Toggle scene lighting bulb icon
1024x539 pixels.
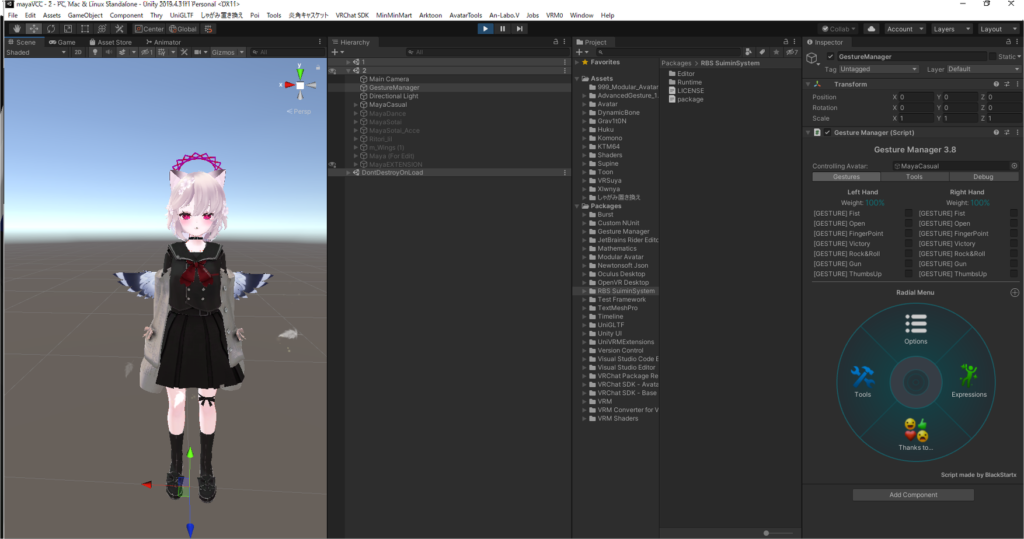click(95, 52)
